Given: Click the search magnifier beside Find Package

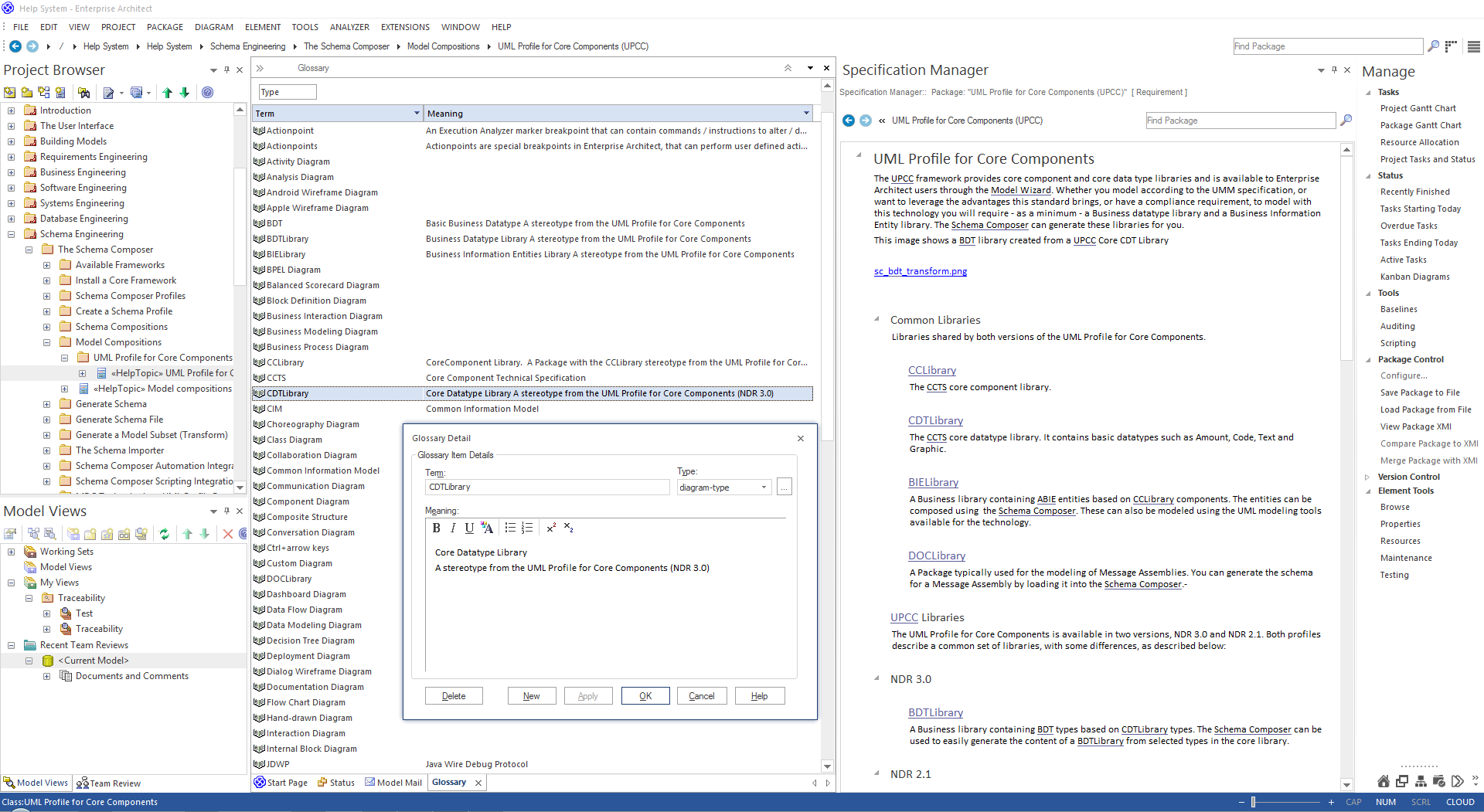Looking at the screenshot, I should pyautogui.click(x=1433, y=46).
